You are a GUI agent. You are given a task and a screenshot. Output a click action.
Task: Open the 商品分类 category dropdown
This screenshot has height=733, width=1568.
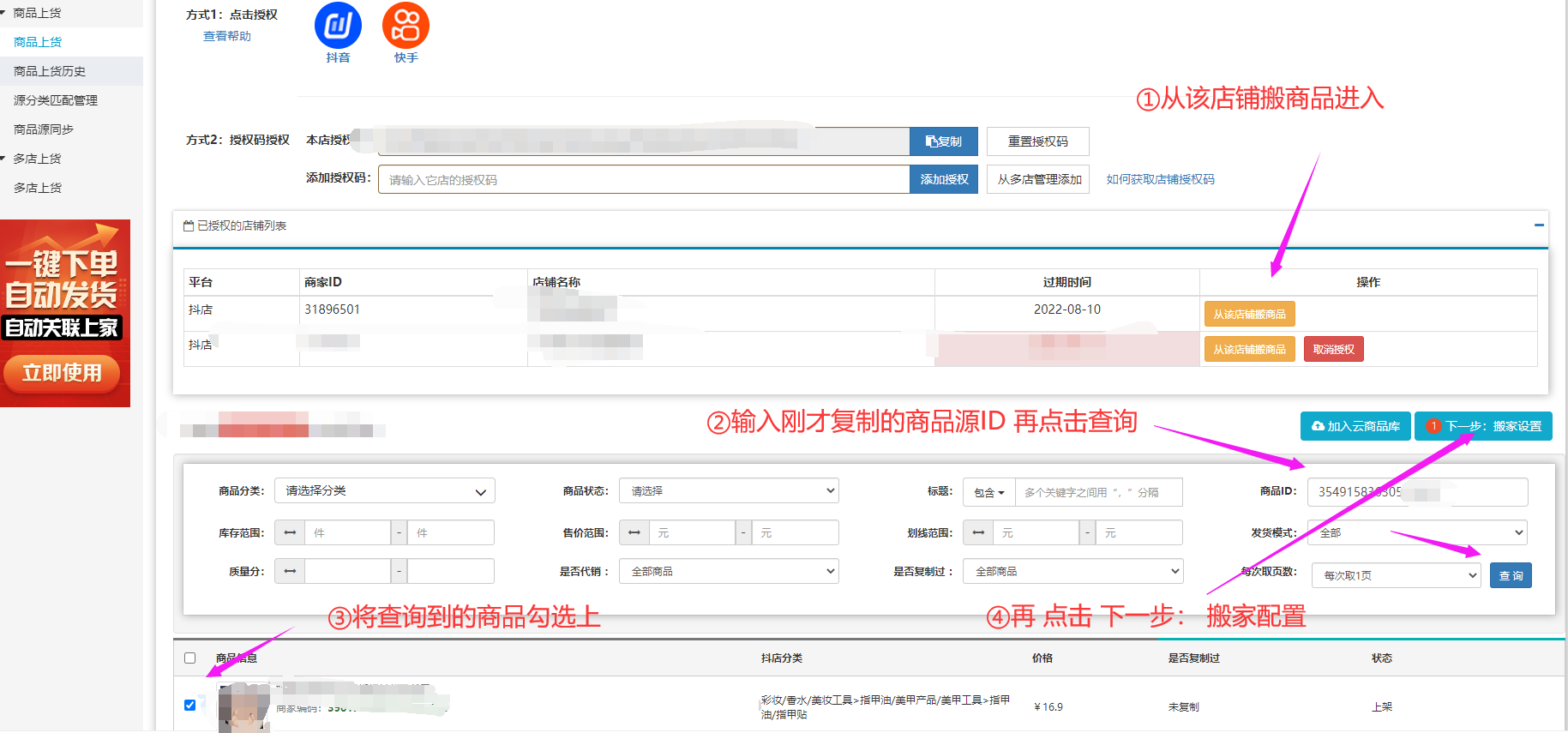[x=384, y=490]
